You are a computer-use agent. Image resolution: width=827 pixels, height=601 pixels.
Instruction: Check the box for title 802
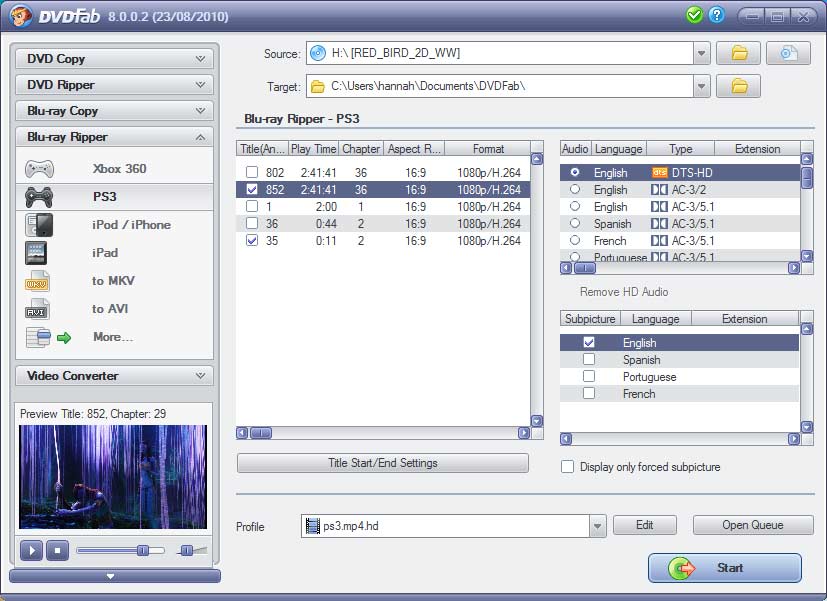[252, 172]
